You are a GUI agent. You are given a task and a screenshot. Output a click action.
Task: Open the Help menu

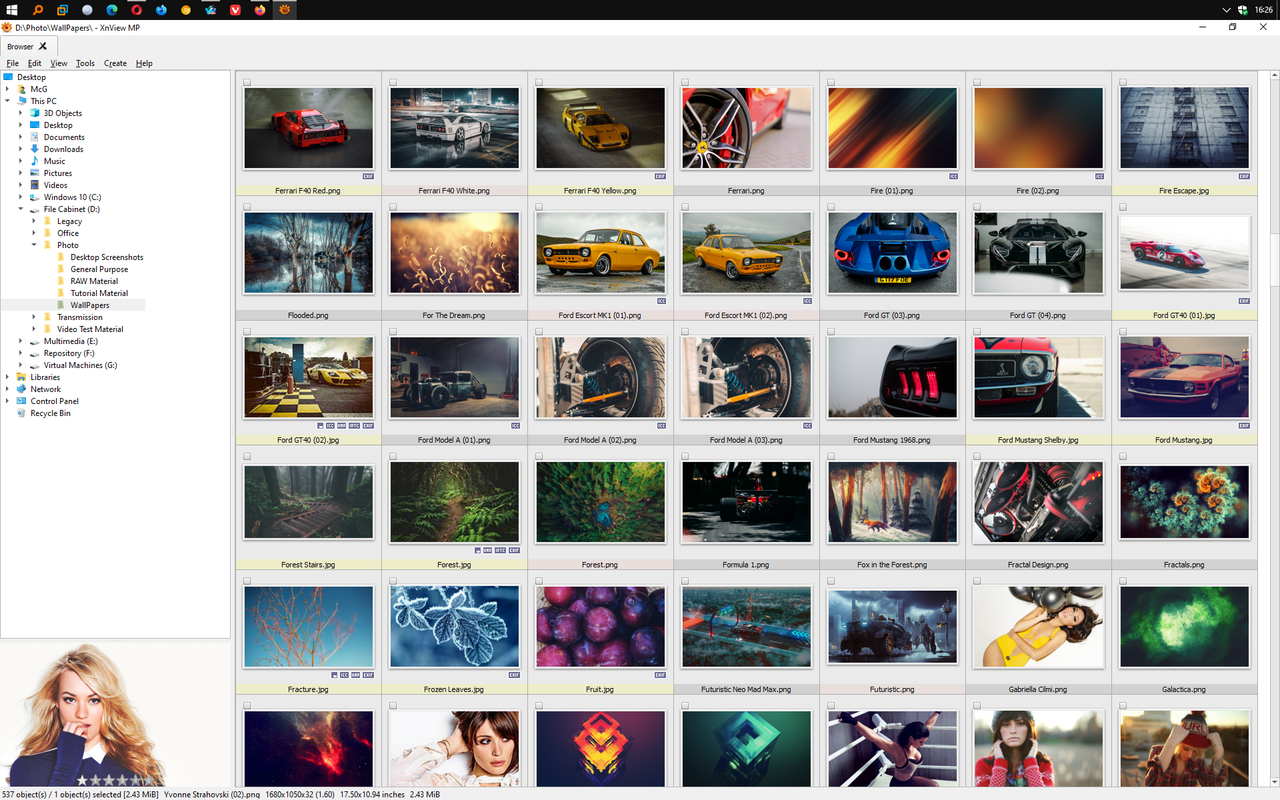click(x=144, y=63)
